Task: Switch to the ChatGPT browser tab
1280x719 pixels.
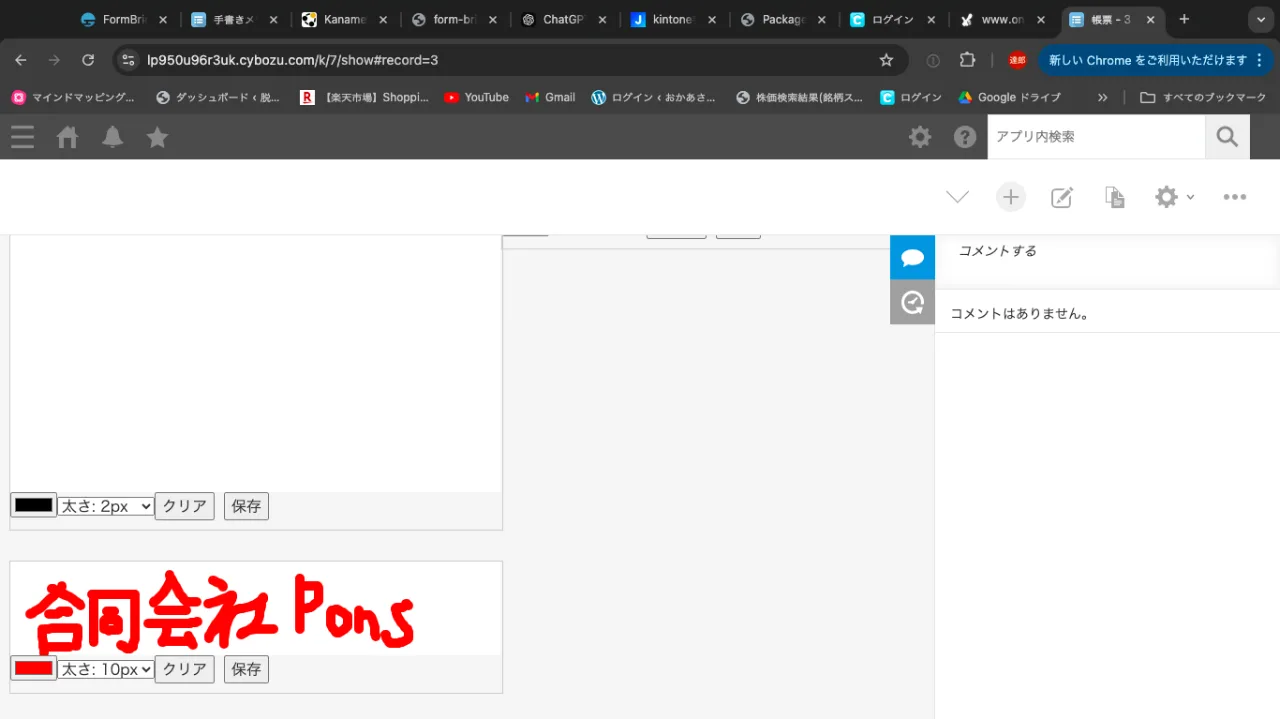Action: pyautogui.click(x=562, y=20)
